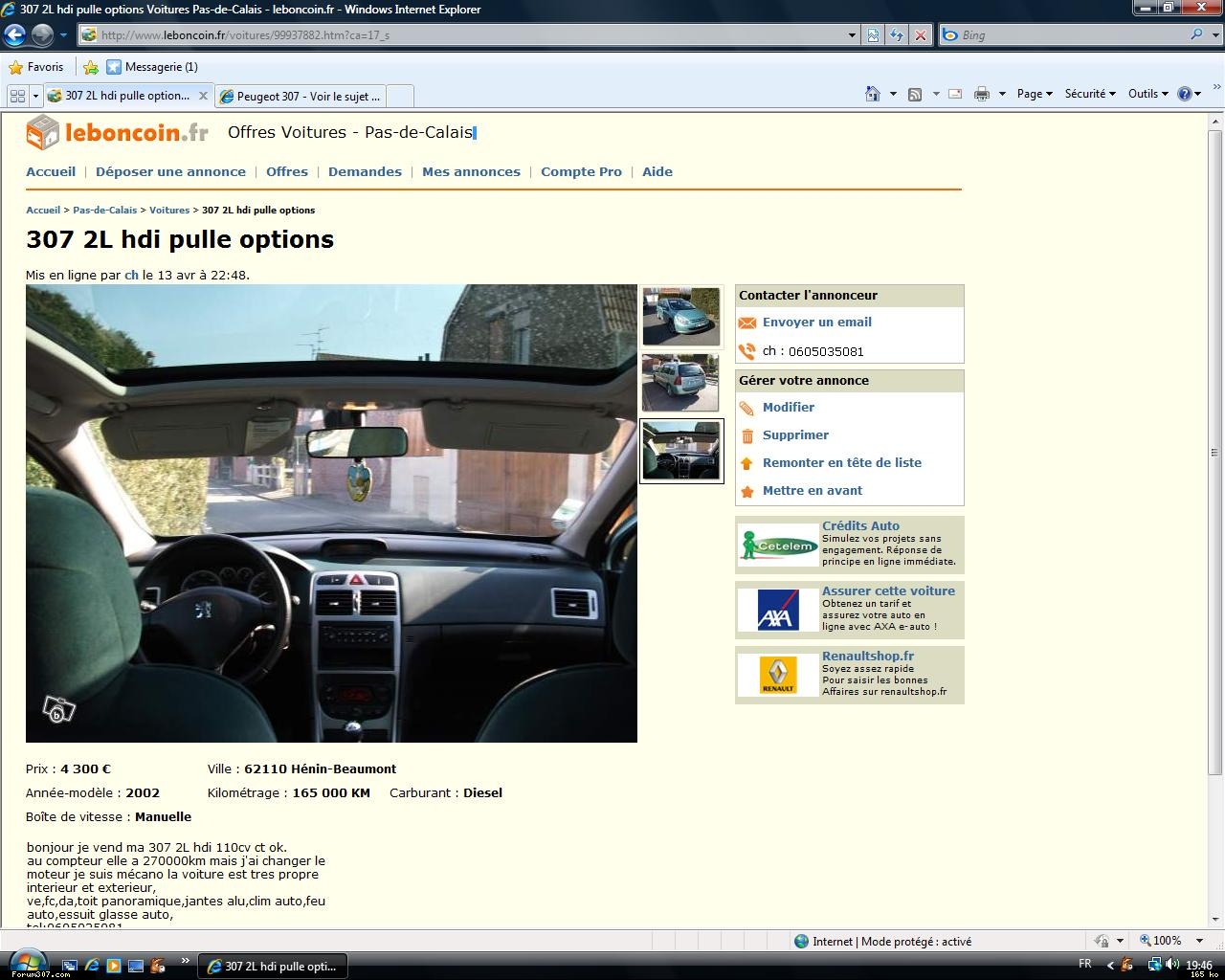The image size is (1225, 980).
Task: Open the Outils dropdown menu
Action: pyautogui.click(x=1147, y=94)
